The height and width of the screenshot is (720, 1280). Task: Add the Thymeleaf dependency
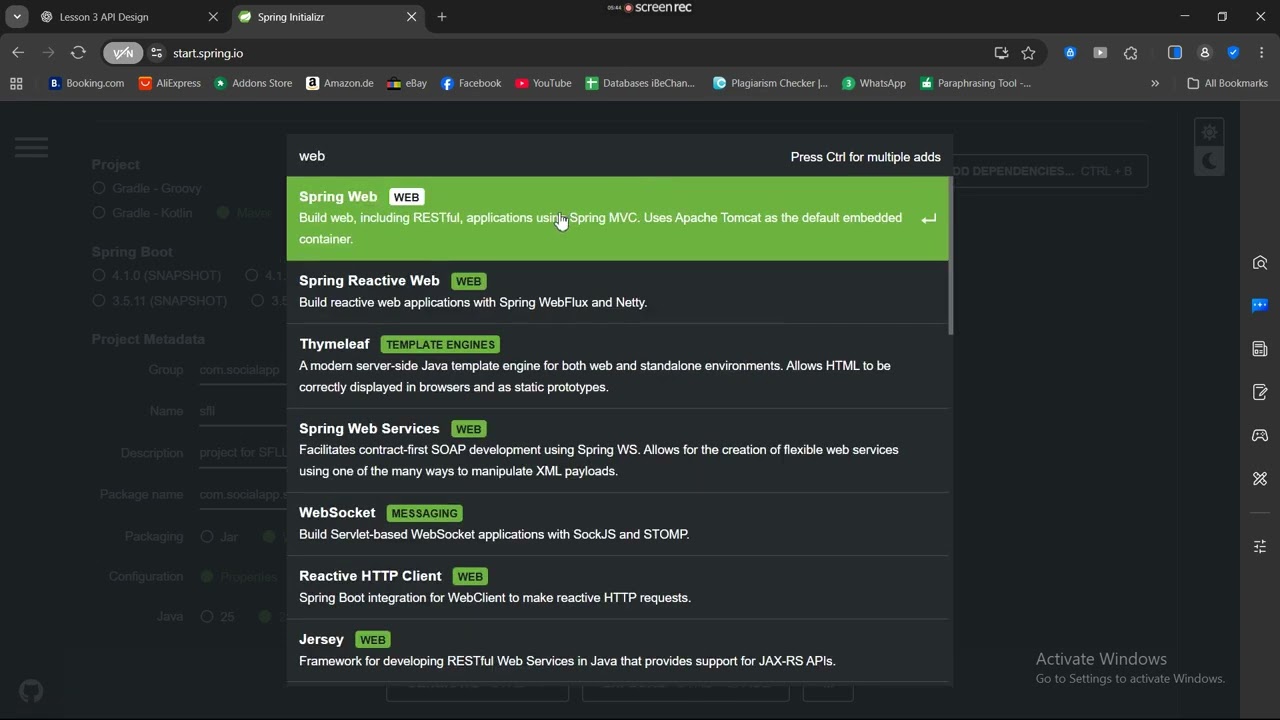click(617, 366)
